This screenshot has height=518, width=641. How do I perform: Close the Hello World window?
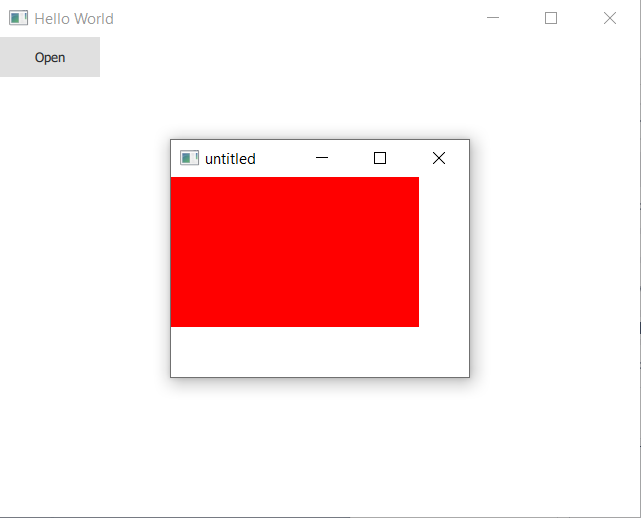pyautogui.click(x=610, y=18)
